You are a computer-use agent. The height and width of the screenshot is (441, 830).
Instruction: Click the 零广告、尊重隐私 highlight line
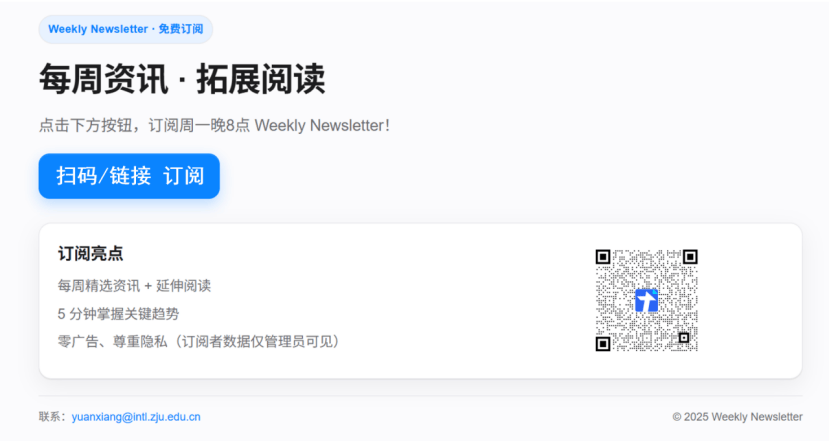(x=199, y=341)
